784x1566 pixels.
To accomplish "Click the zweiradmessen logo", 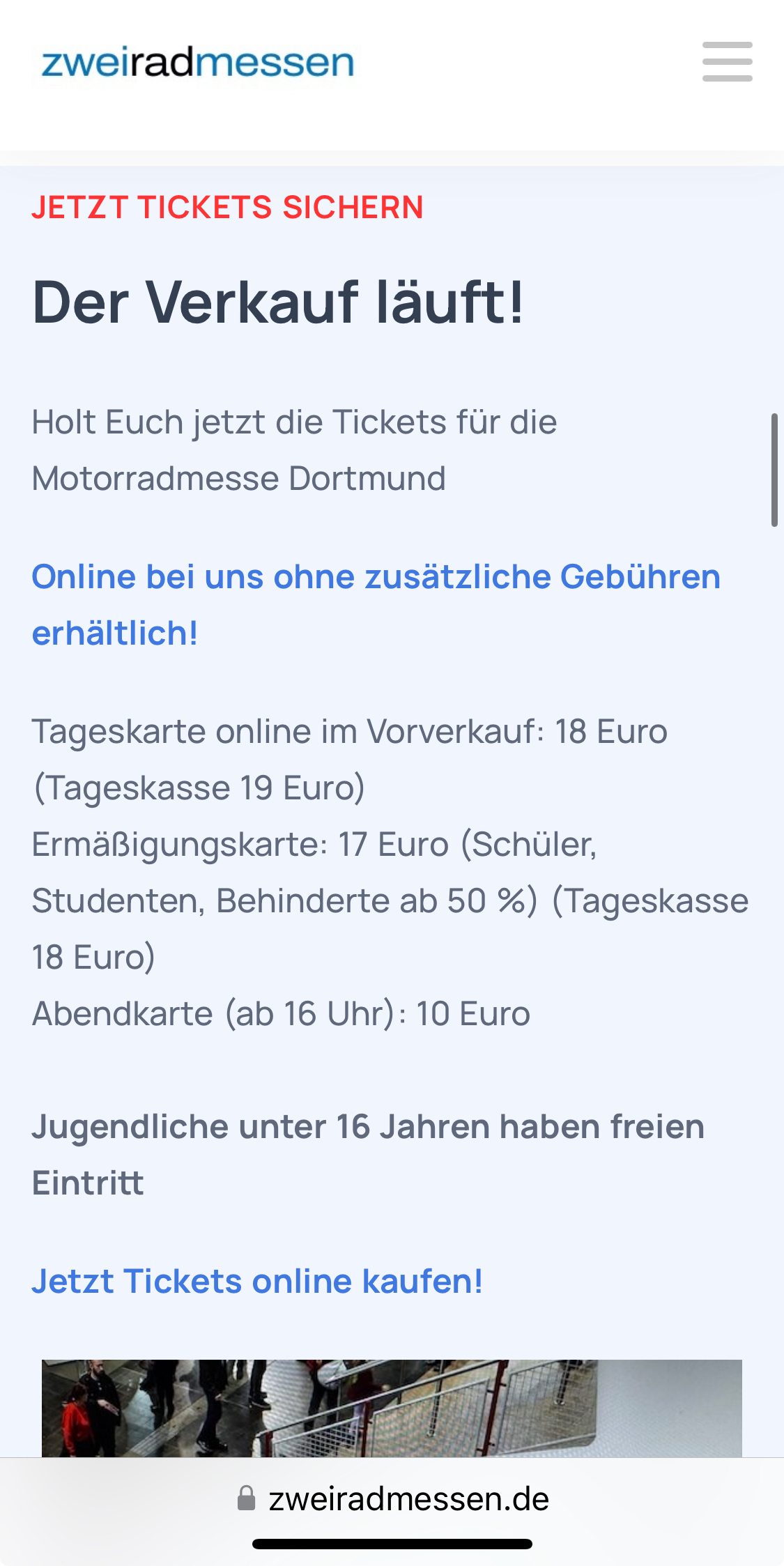I will [198, 63].
